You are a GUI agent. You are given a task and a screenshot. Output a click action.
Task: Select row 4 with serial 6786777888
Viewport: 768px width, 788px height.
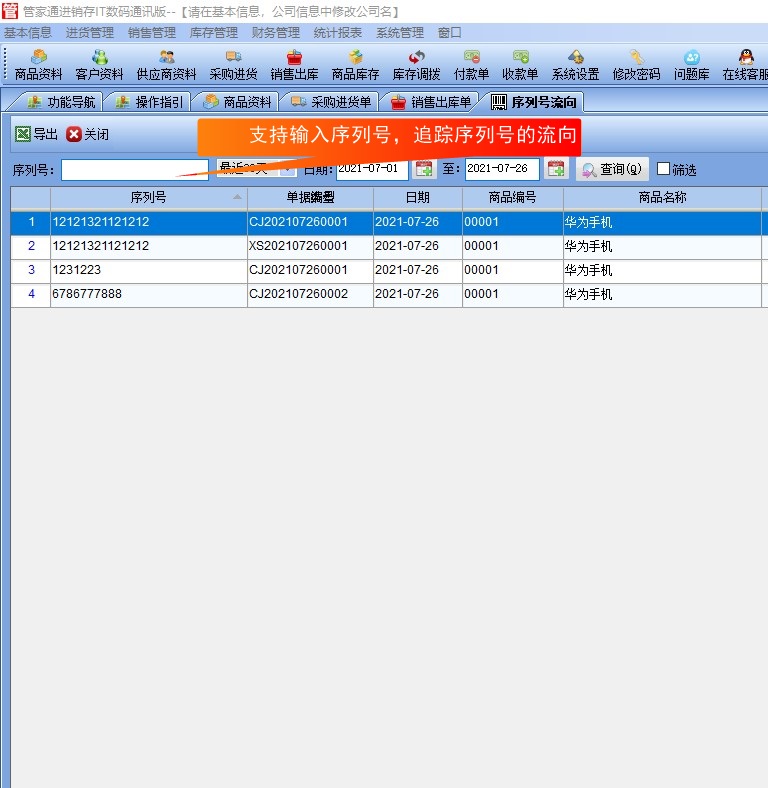click(x=148, y=294)
